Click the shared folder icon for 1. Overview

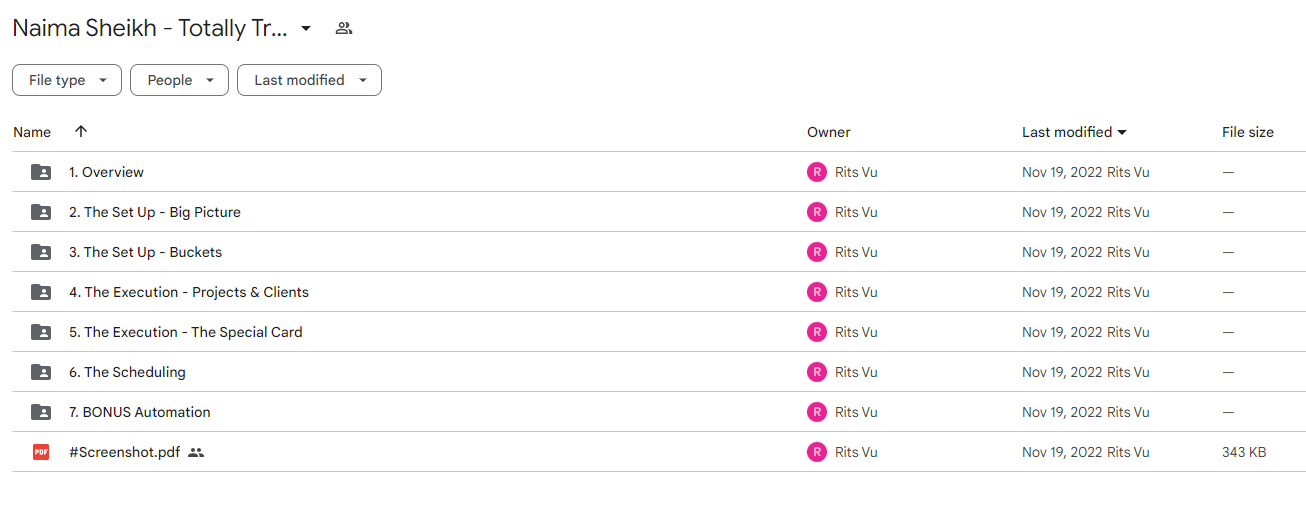[41, 172]
